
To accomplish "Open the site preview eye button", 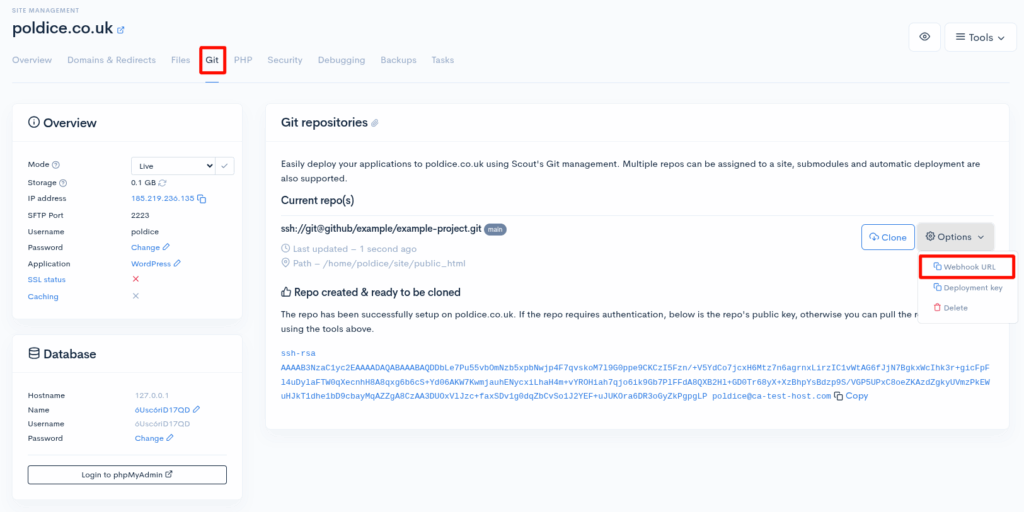I will [x=924, y=37].
